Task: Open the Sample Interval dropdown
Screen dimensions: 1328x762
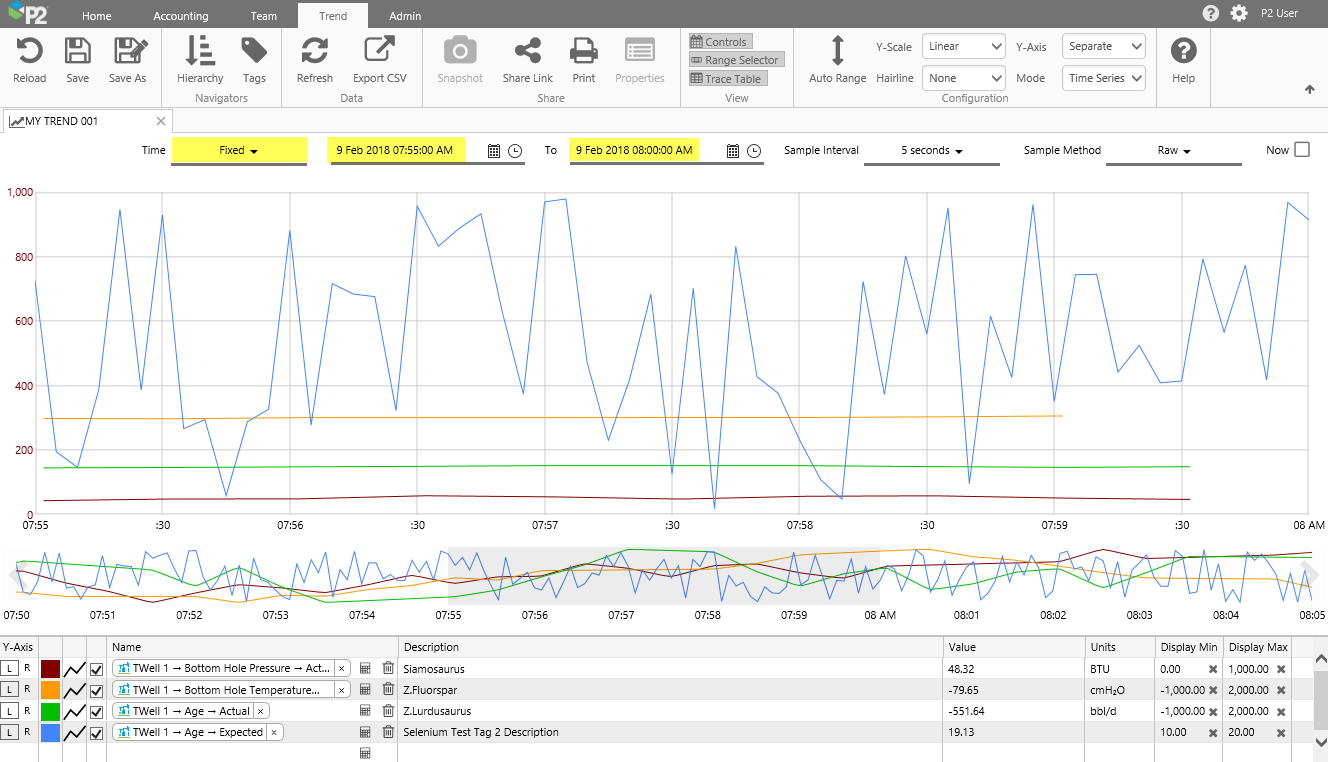Action: click(931, 151)
